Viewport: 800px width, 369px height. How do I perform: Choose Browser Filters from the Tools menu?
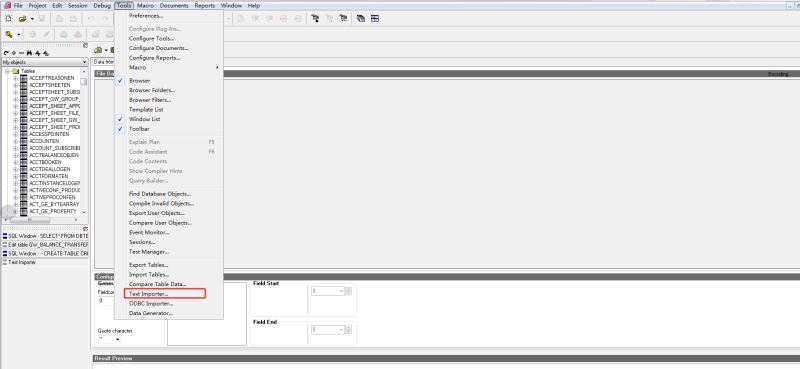151,100
